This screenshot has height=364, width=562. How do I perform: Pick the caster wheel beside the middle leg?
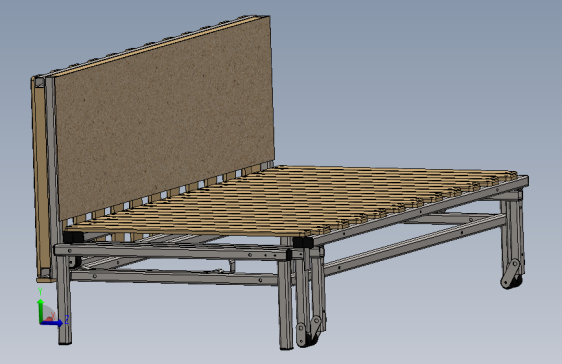(308, 331)
